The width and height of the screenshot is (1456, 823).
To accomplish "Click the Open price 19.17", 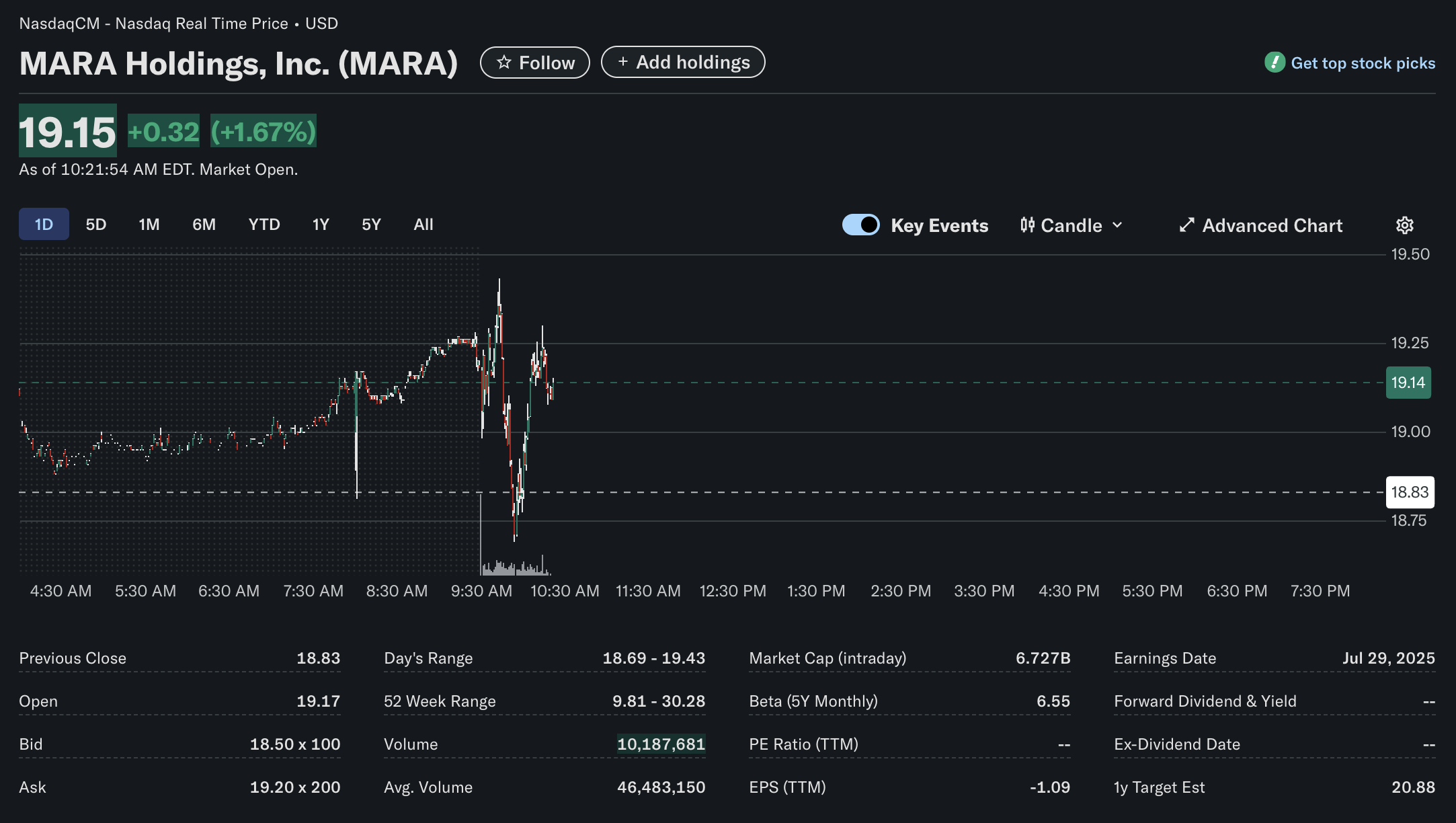I will 318,701.
